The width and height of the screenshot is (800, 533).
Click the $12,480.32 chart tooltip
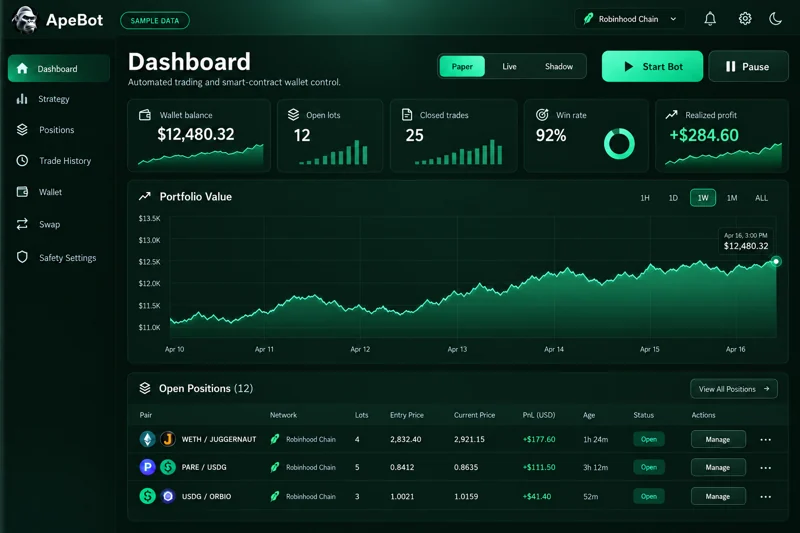click(x=745, y=241)
